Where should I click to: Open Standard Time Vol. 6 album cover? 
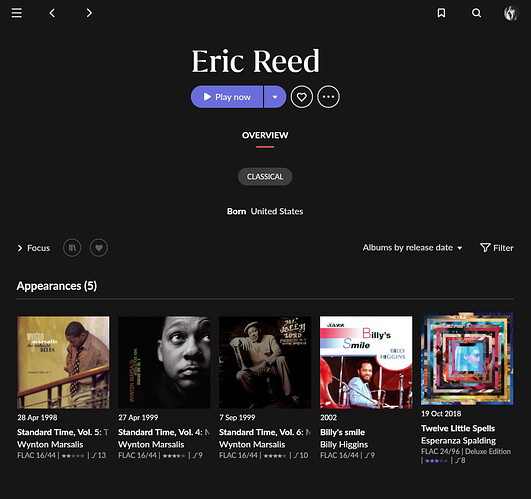coord(265,362)
